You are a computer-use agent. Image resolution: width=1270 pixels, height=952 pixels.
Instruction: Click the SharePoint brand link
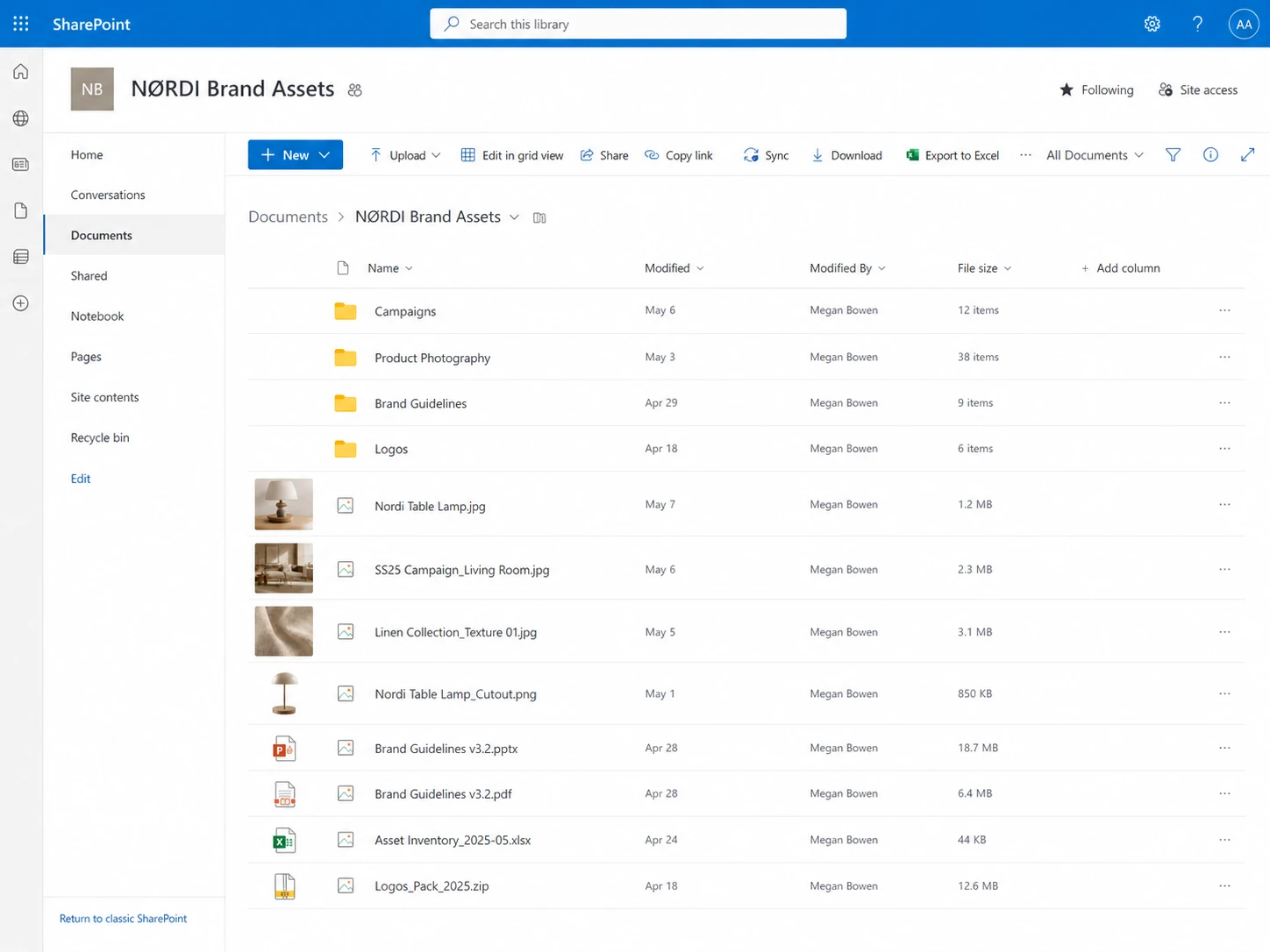click(91, 24)
